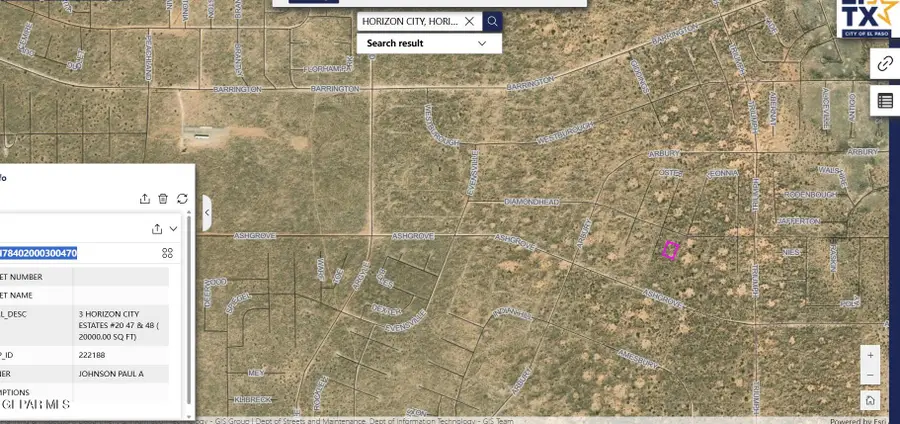The width and height of the screenshot is (900, 424).
Task: Click into the HORIZON CITY search field
Action: point(410,22)
